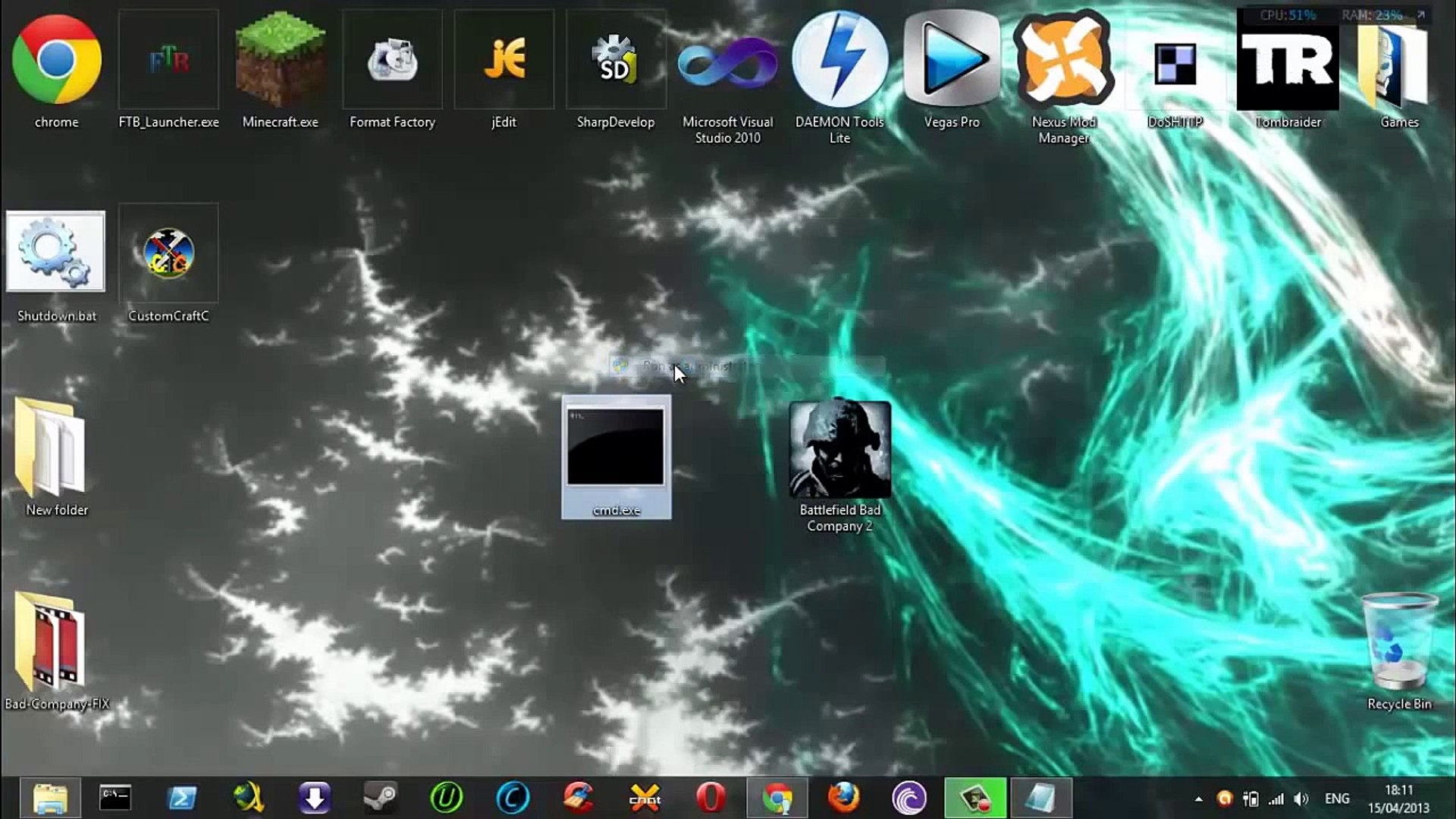Select the New folder icon

[x=50, y=447]
